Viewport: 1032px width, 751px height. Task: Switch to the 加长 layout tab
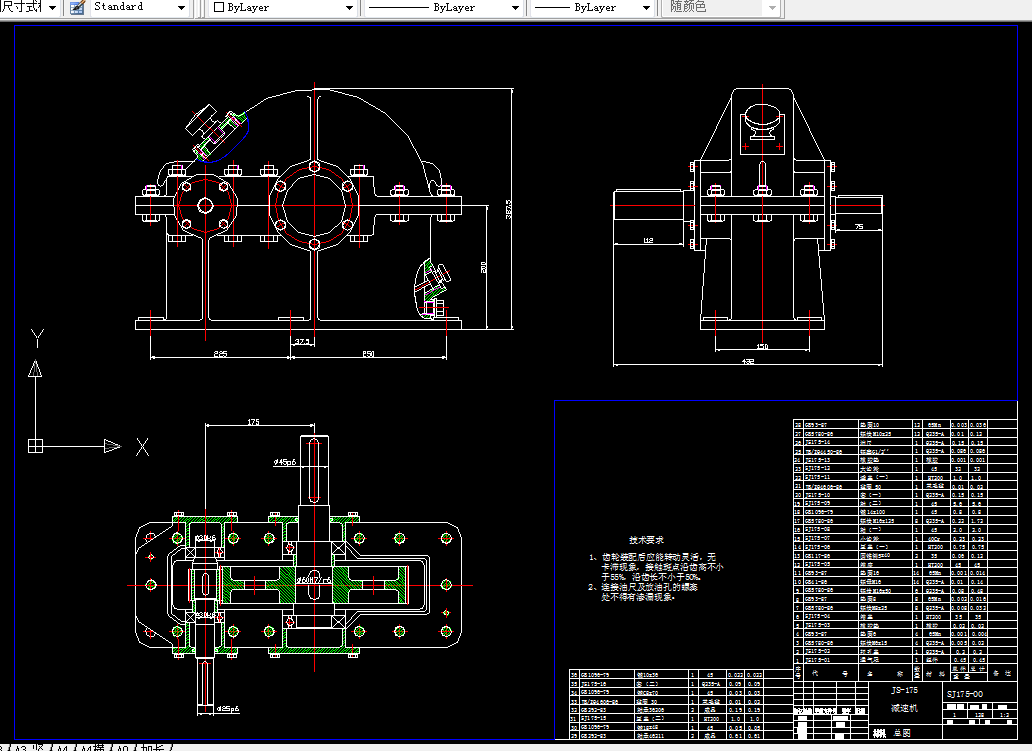pyautogui.click(x=155, y=747)
